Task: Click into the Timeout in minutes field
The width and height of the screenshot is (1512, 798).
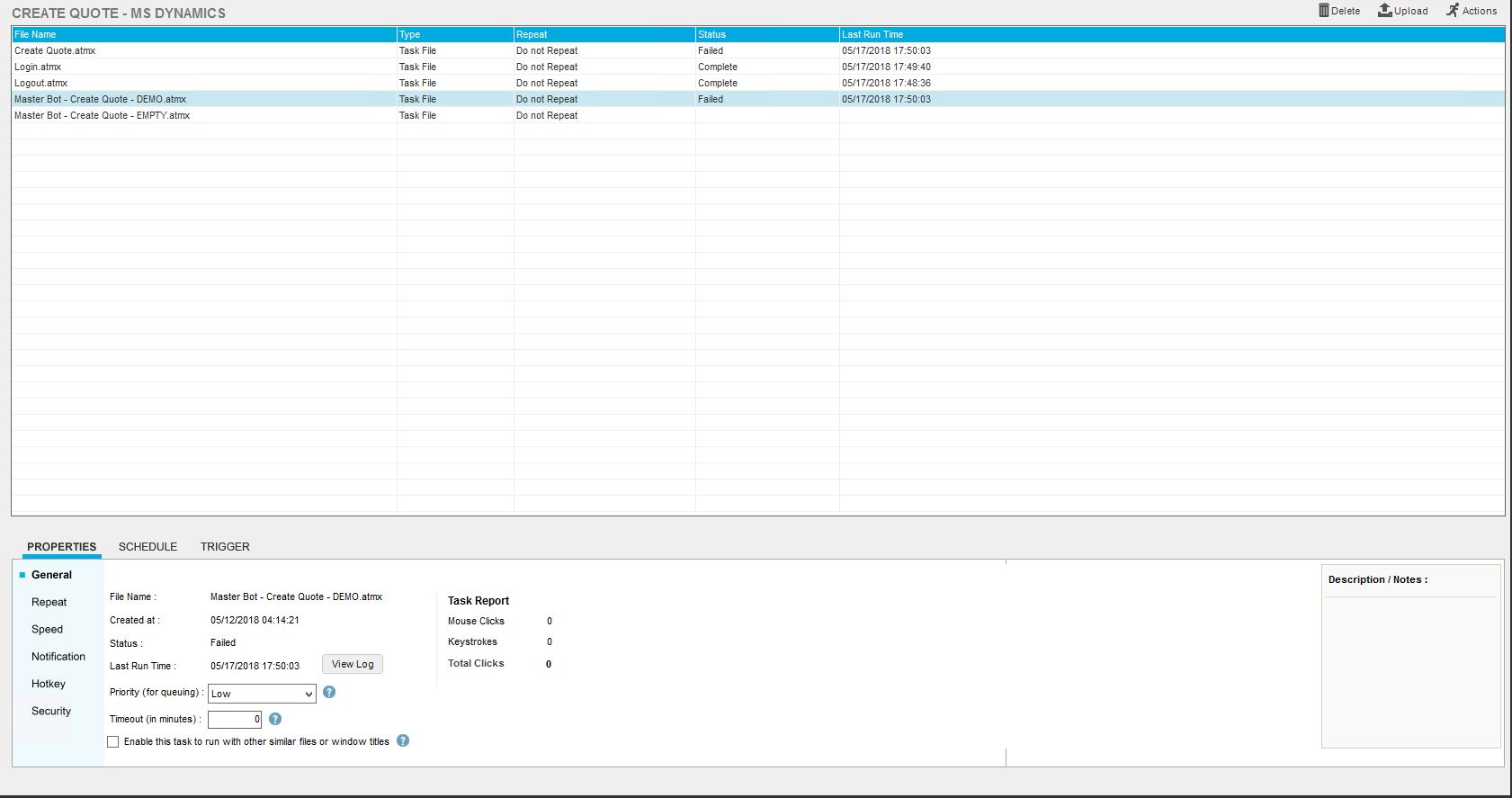Action: coord(235,719)
